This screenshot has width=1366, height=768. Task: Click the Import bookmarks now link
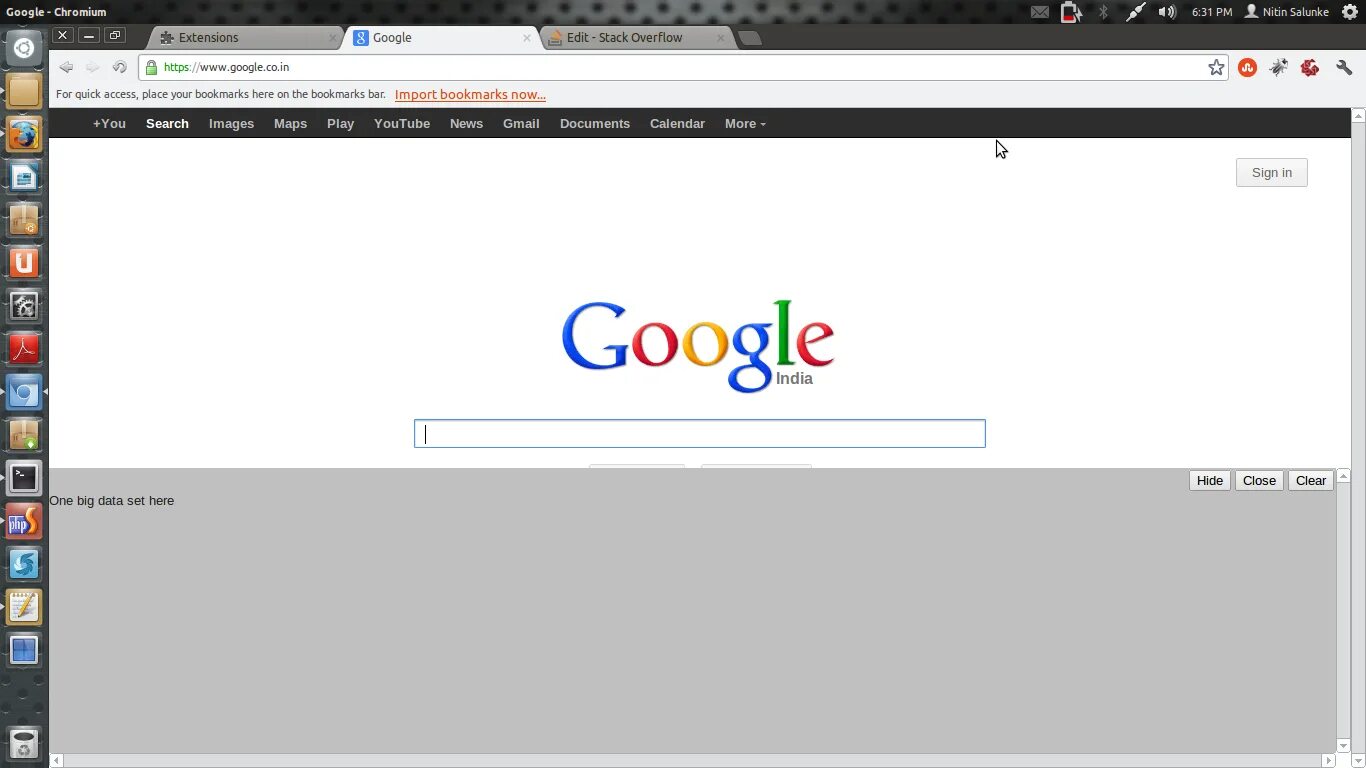coord(470,95)
